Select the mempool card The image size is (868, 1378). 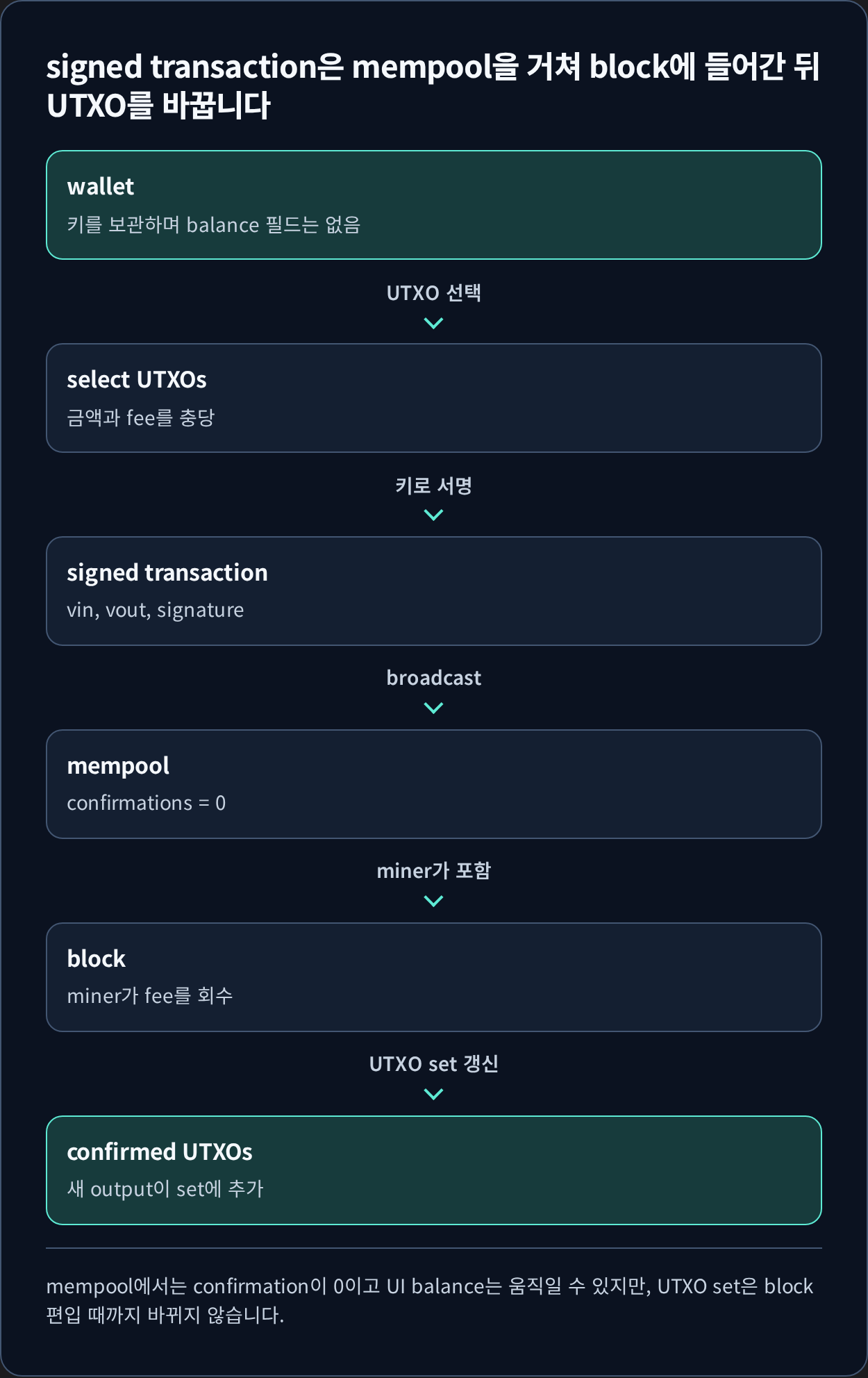[434, 784]
